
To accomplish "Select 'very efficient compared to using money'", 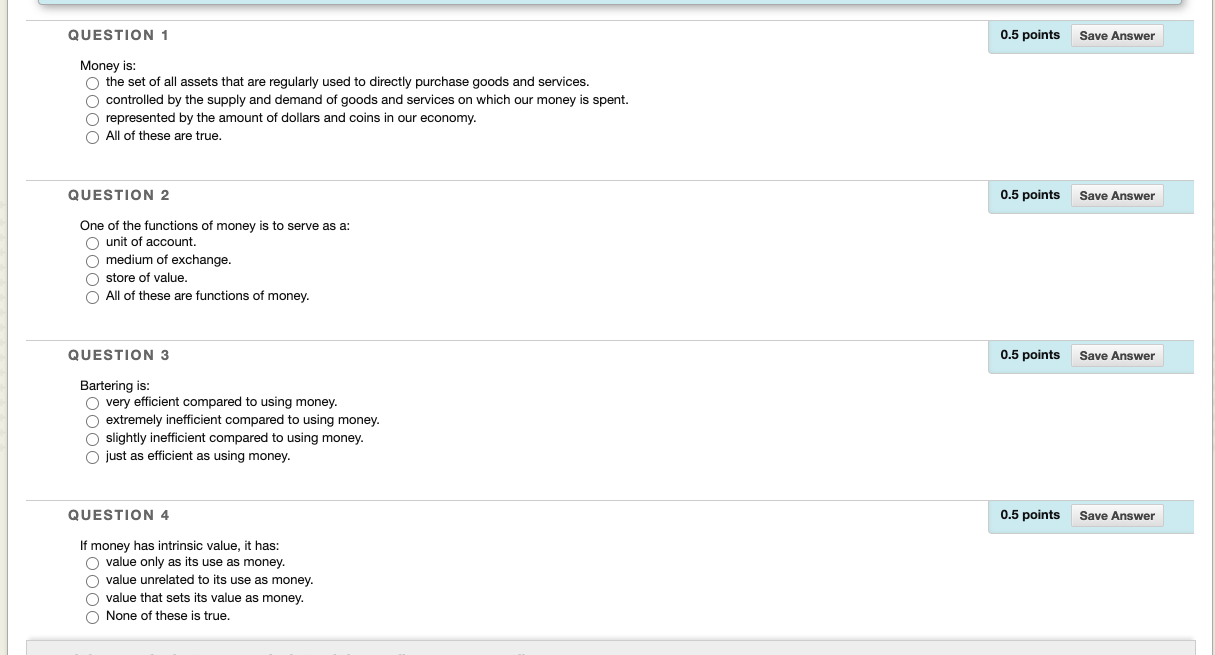I will point(93,403).
